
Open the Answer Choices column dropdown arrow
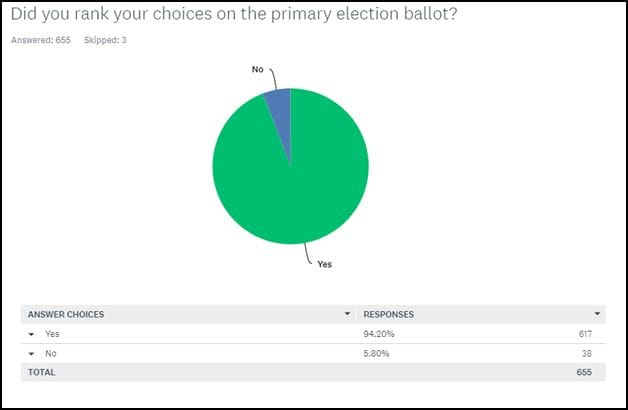(347, 314)
